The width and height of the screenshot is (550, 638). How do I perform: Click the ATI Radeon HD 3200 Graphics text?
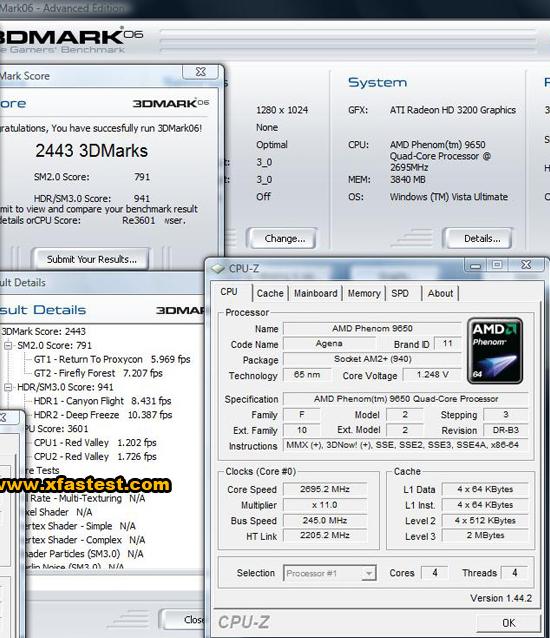pos(452,110)
